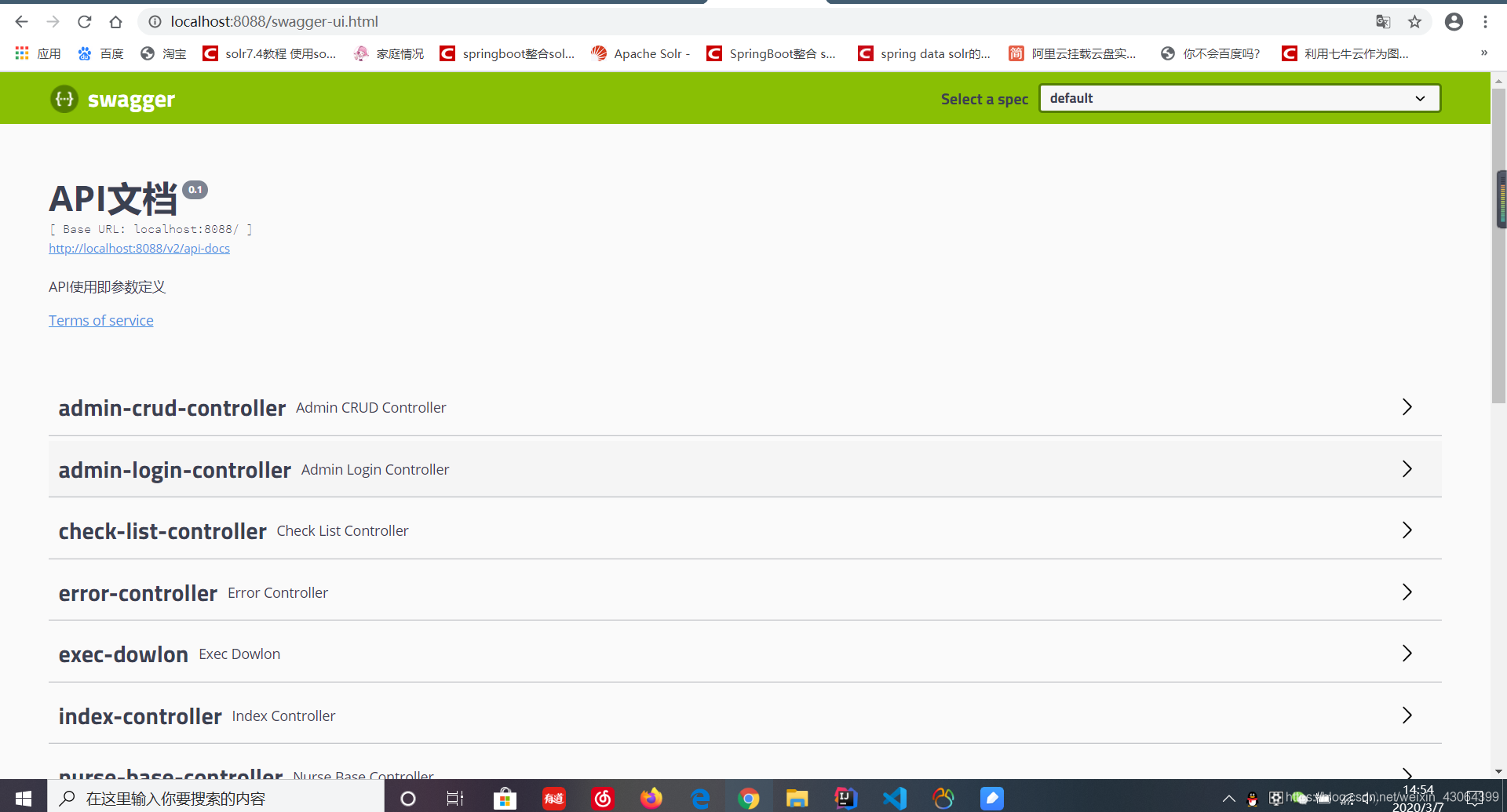Image resolution: width=1507 pixels, height=812 pixels.
Task: Open the Chrome three-dot menu
Action: point(1485,22)
